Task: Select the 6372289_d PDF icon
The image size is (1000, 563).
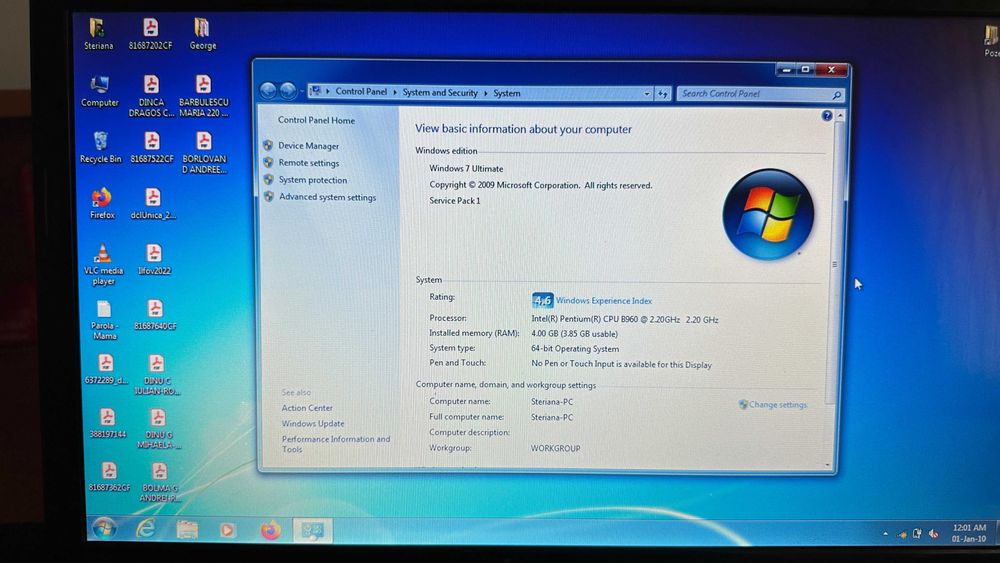Action: pyautogui.click(x=106, y=369)
